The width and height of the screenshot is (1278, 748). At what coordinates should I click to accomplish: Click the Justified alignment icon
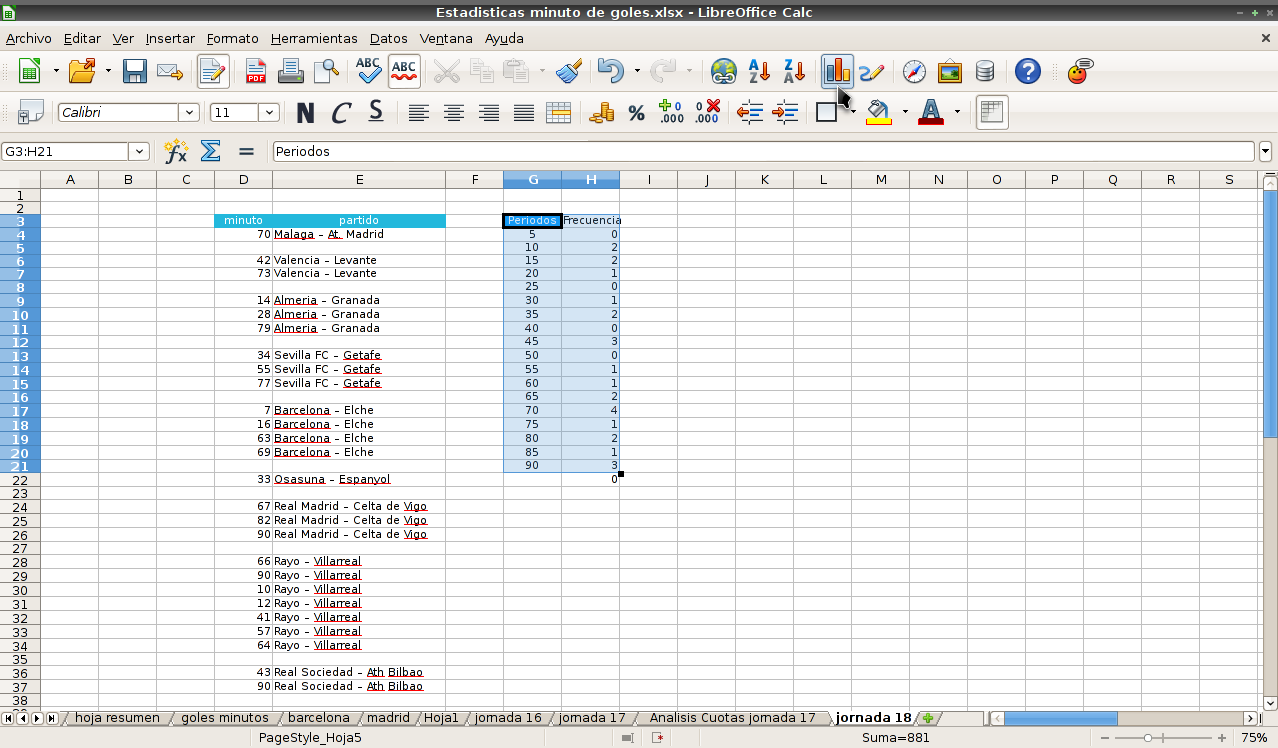(x=524, y=113)
